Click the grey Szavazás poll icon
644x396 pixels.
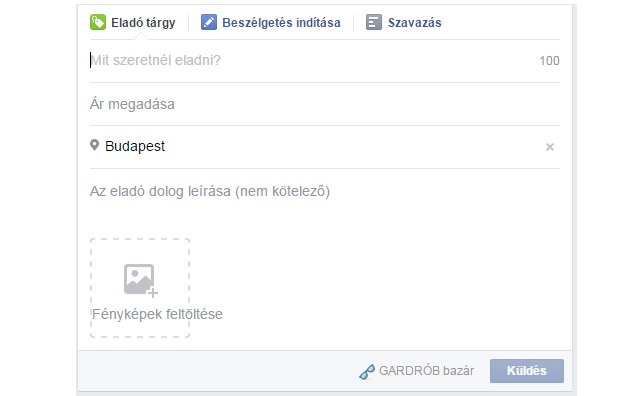click(374, 22)
